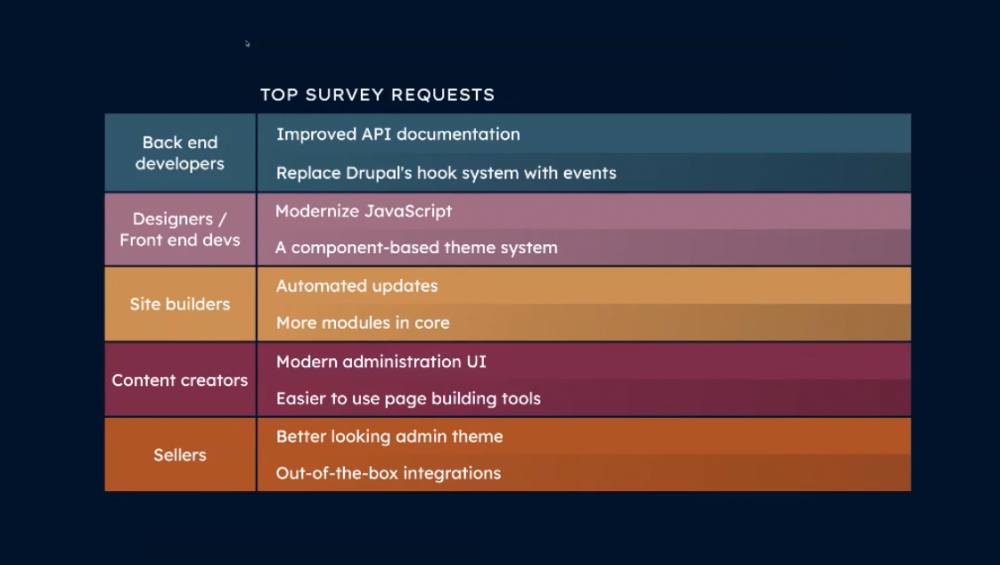Click the "Site builders" category cell
This screenshot has height=565, width=1000.
coord(180,304)
